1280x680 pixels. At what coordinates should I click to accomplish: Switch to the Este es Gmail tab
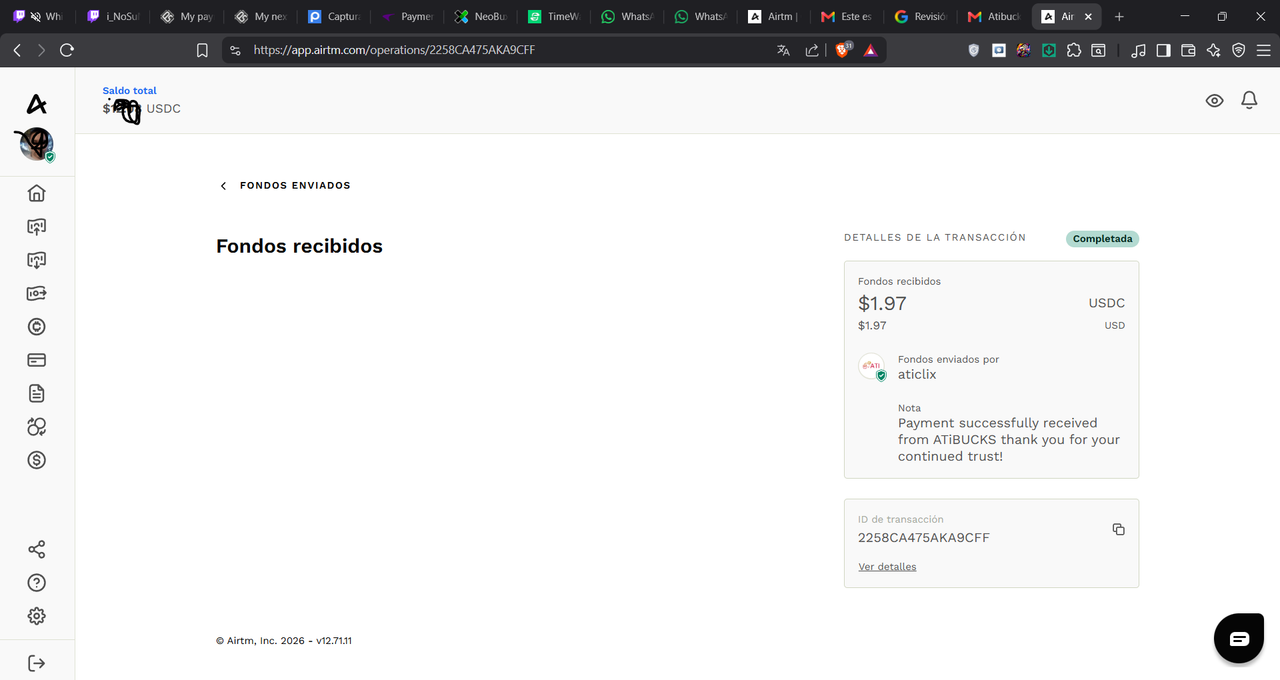(848, 17)
